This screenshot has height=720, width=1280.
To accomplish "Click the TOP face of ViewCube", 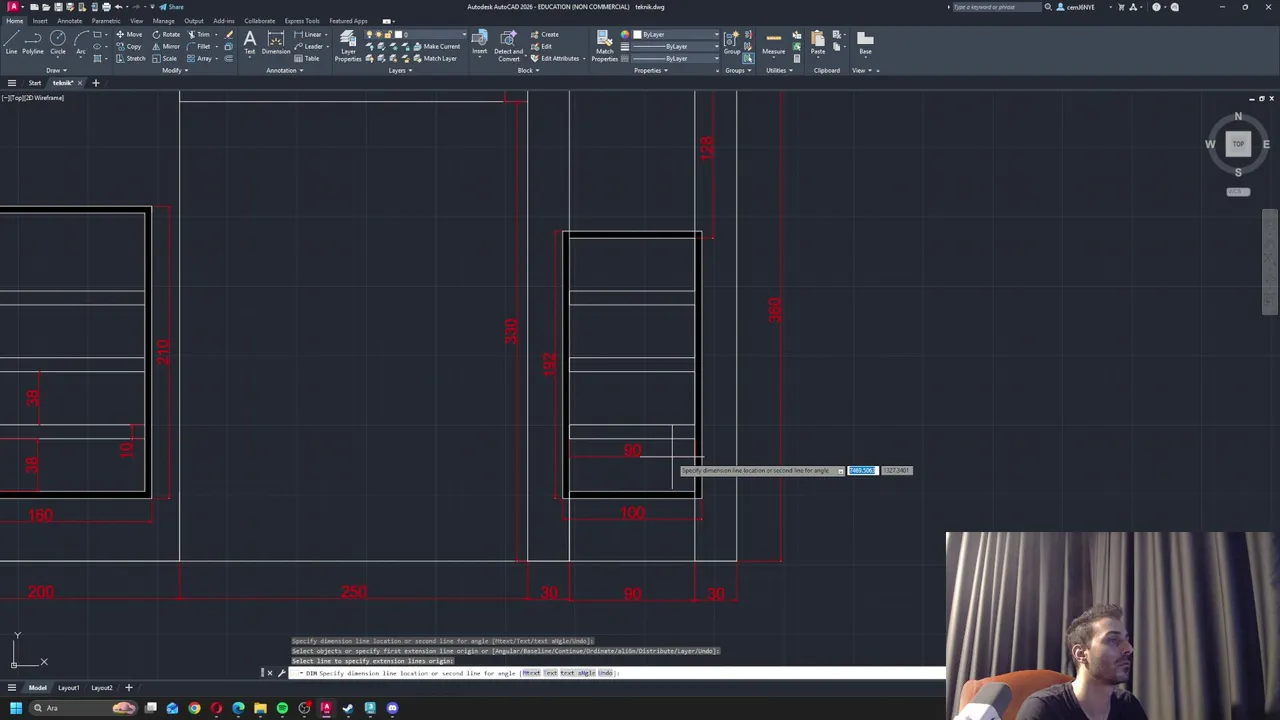I will click(x=1238, y=144).
